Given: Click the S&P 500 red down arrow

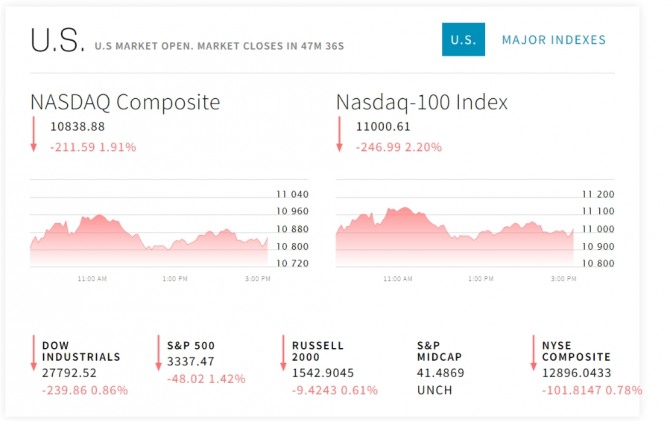Looking at the screenshot, I should 158,354.
